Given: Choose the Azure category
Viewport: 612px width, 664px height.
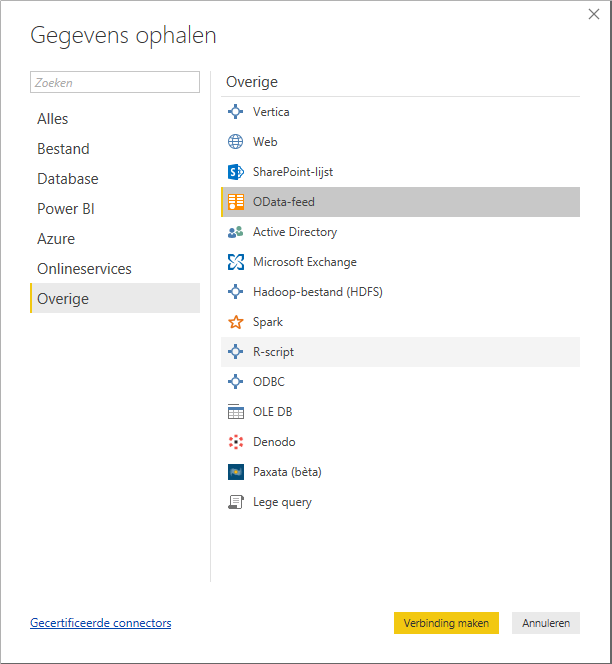Looking at the screenshot, I should (x=115, y=239).
